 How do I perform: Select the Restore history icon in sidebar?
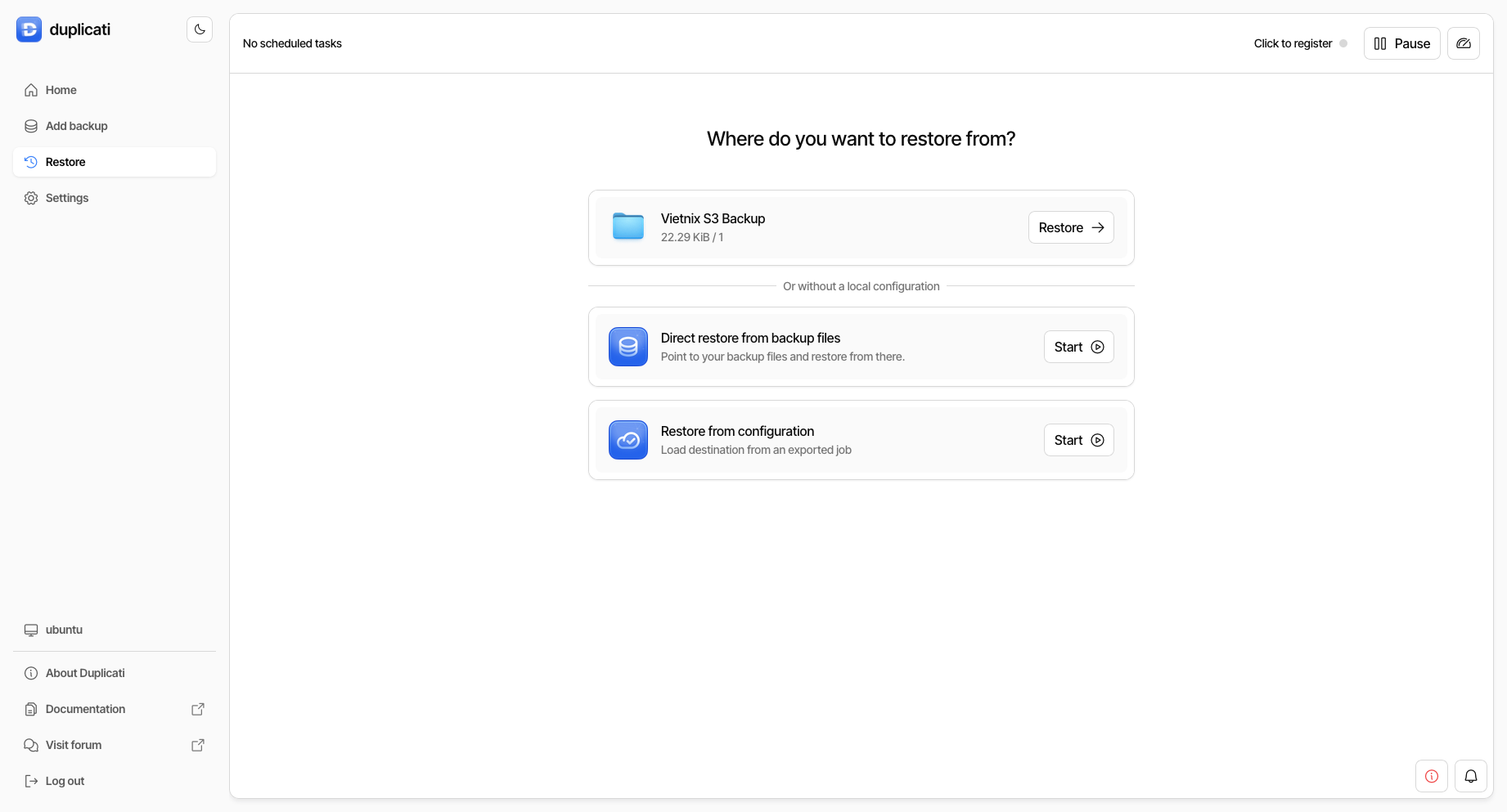click(x=30, y=162)
